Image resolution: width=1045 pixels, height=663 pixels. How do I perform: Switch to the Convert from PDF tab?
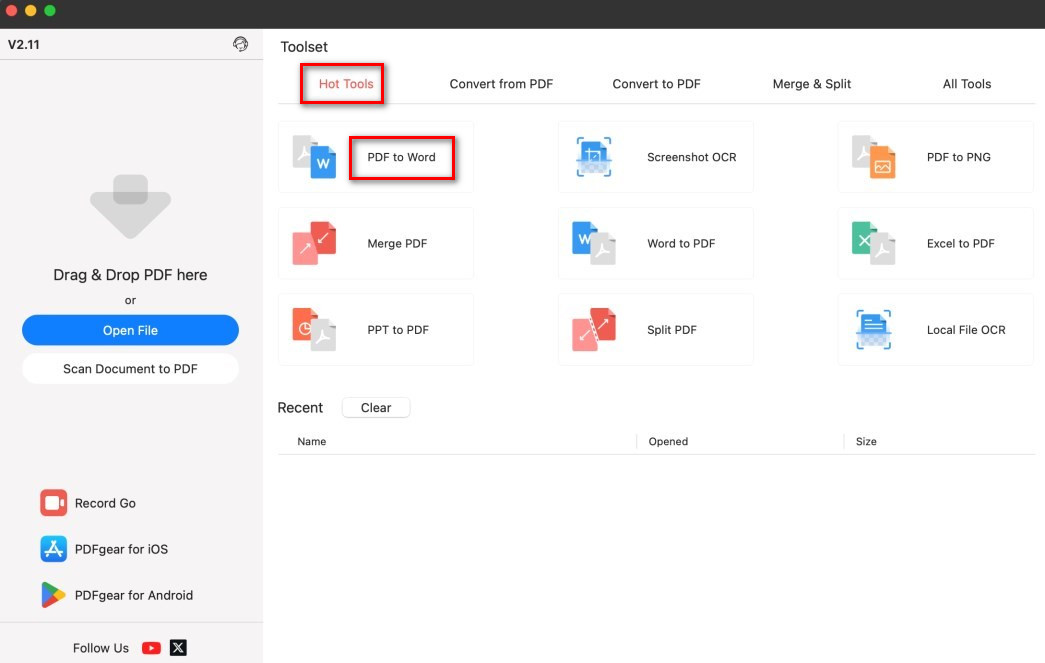point(501,84)
